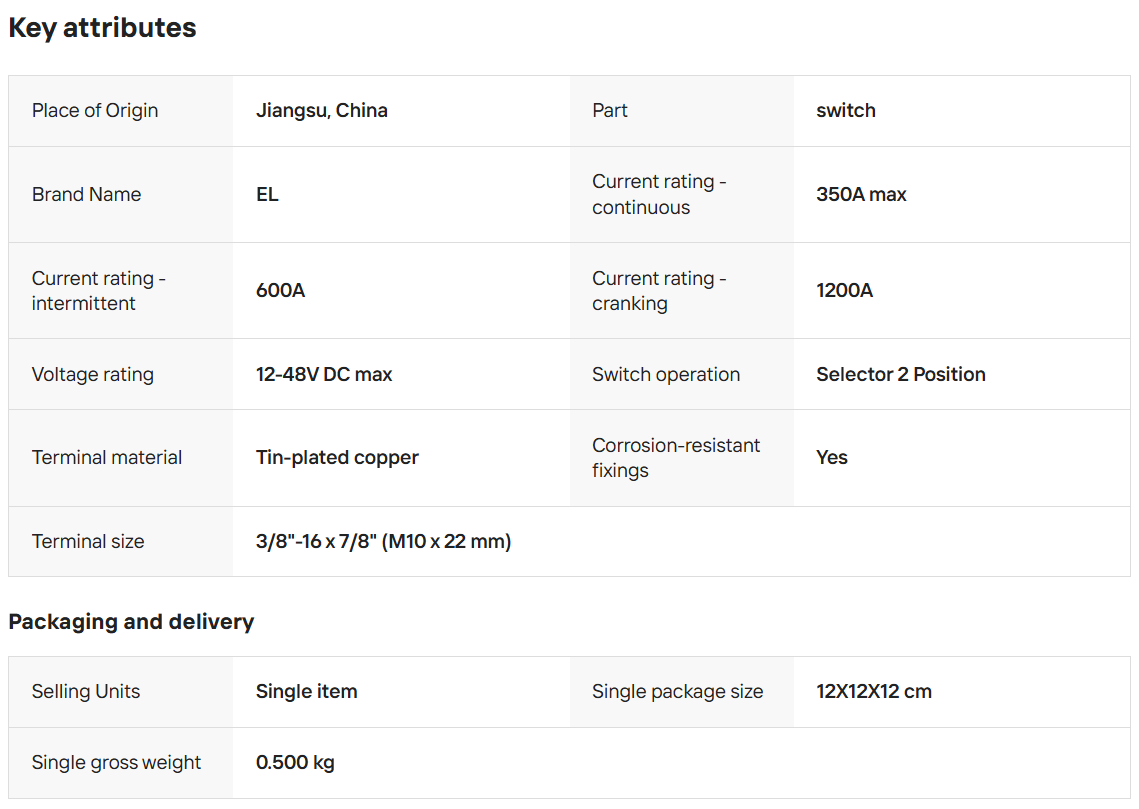Screen dimensions: 1139x809
Task: Select the EL brand value
Action: (x=267, y=195)
